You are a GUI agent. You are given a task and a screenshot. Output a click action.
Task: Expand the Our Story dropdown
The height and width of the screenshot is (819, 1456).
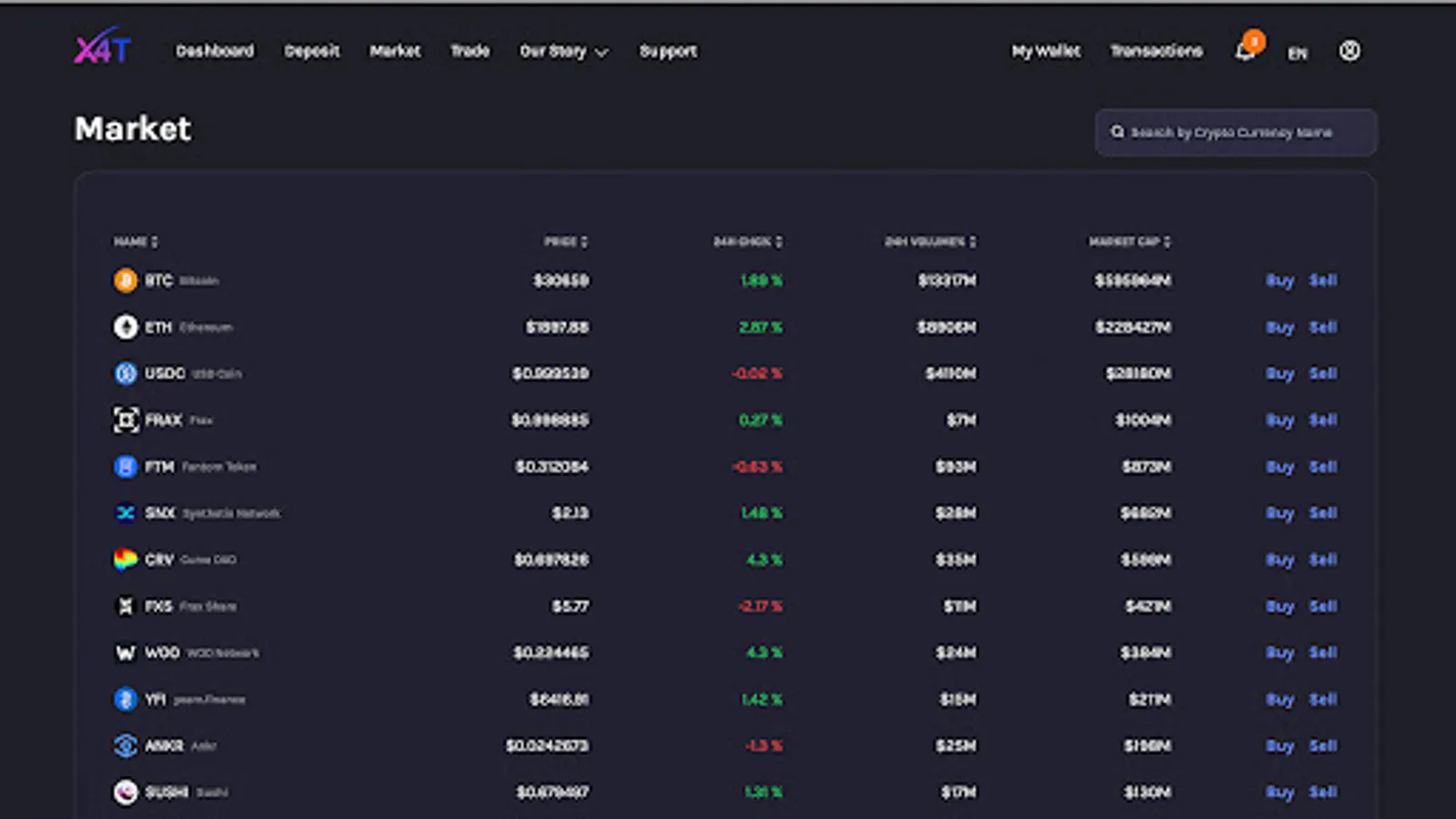pyautogui.click(x=563, y=52)
